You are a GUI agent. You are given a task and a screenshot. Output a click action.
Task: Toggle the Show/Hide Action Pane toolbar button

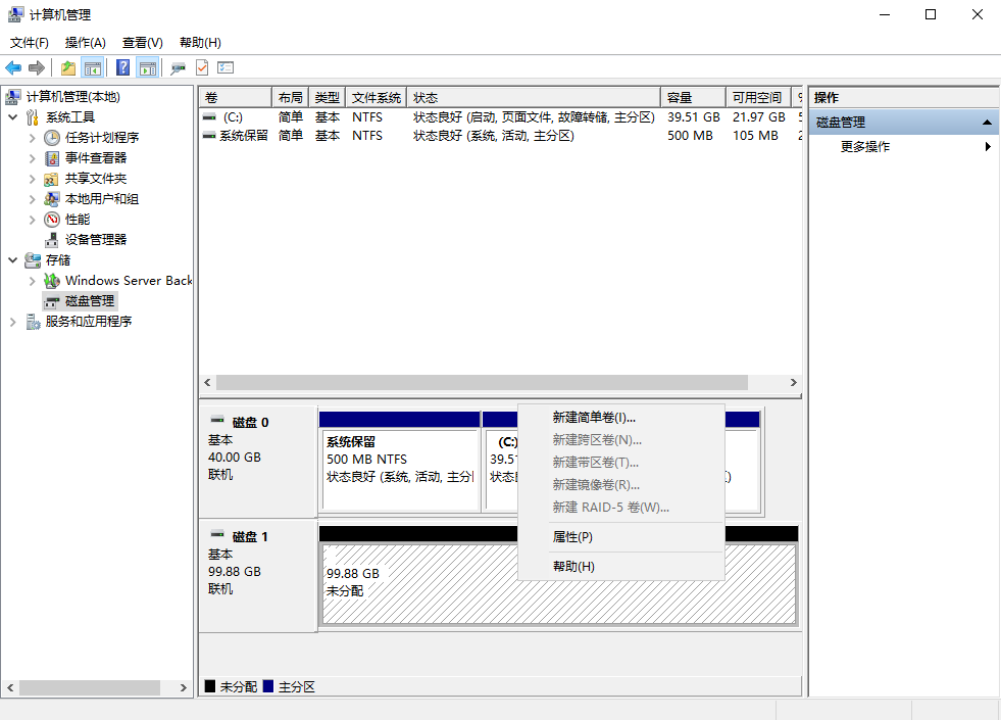pos(148,68)
